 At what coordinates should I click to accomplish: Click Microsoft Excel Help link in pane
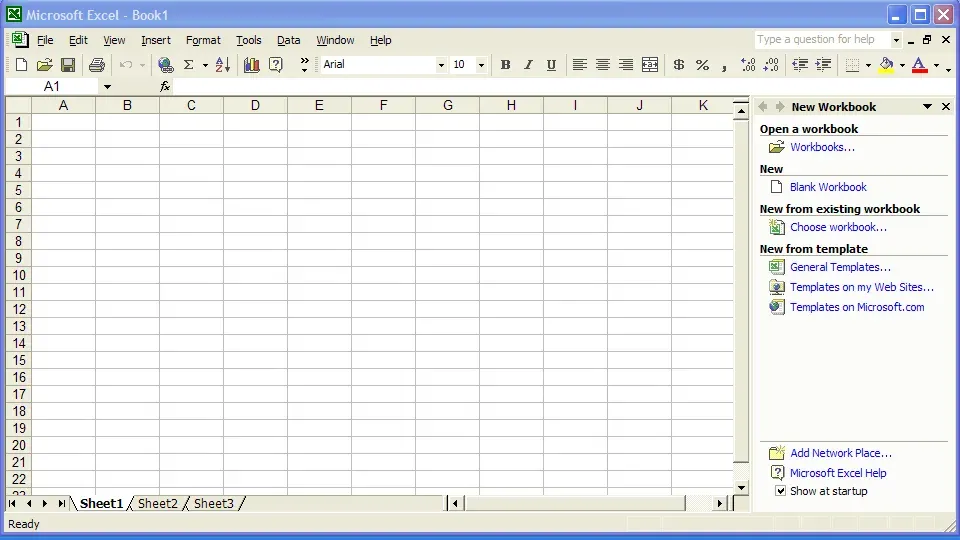838,473
